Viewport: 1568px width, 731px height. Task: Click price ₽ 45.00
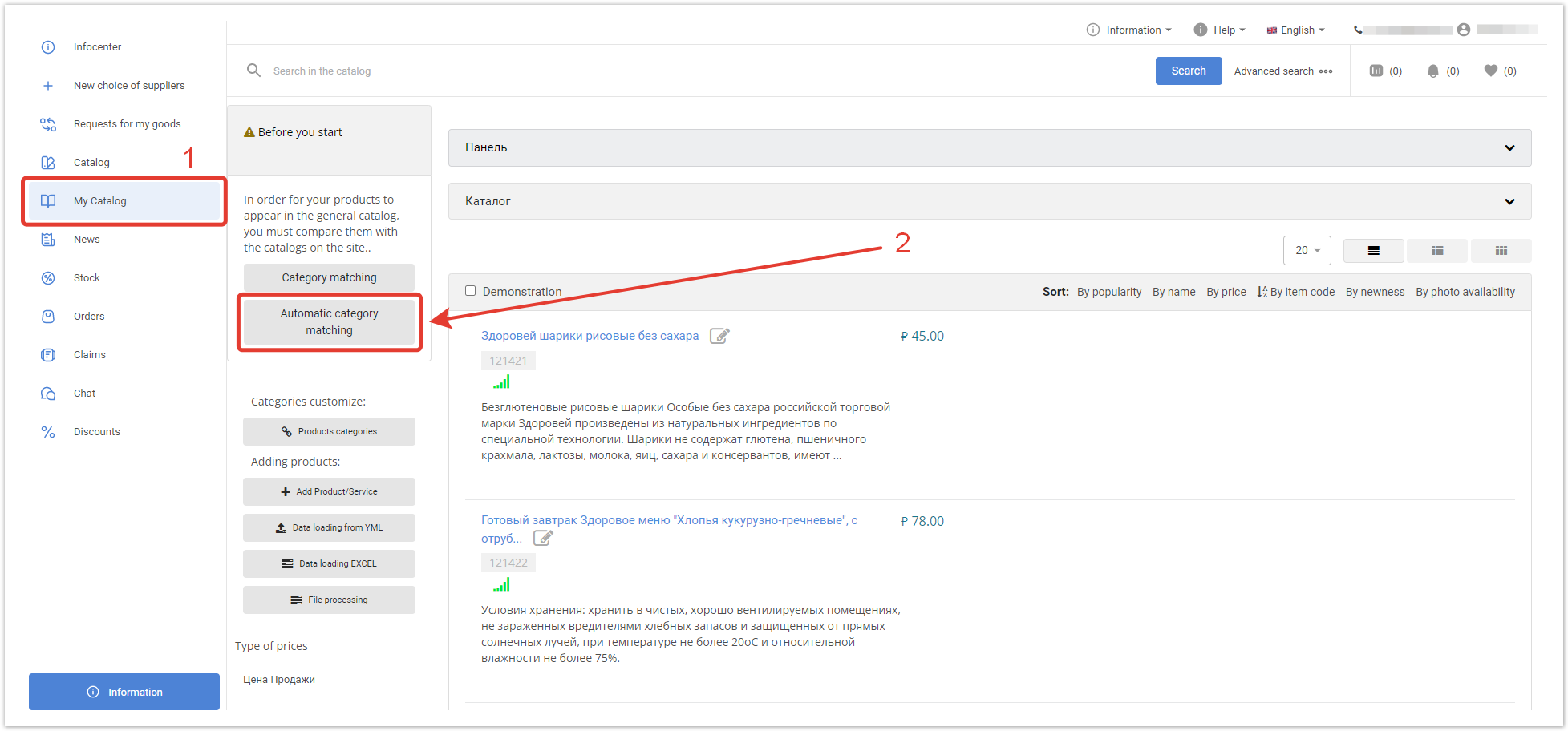[x=922, y=337]
